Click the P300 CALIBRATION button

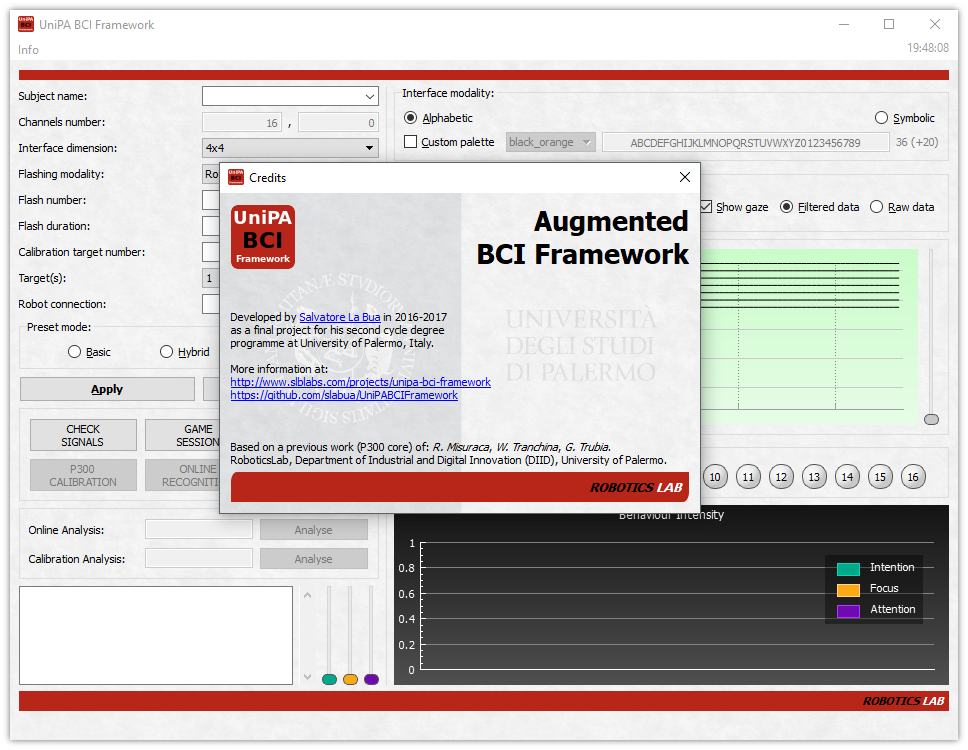click(x=83, y=475)
